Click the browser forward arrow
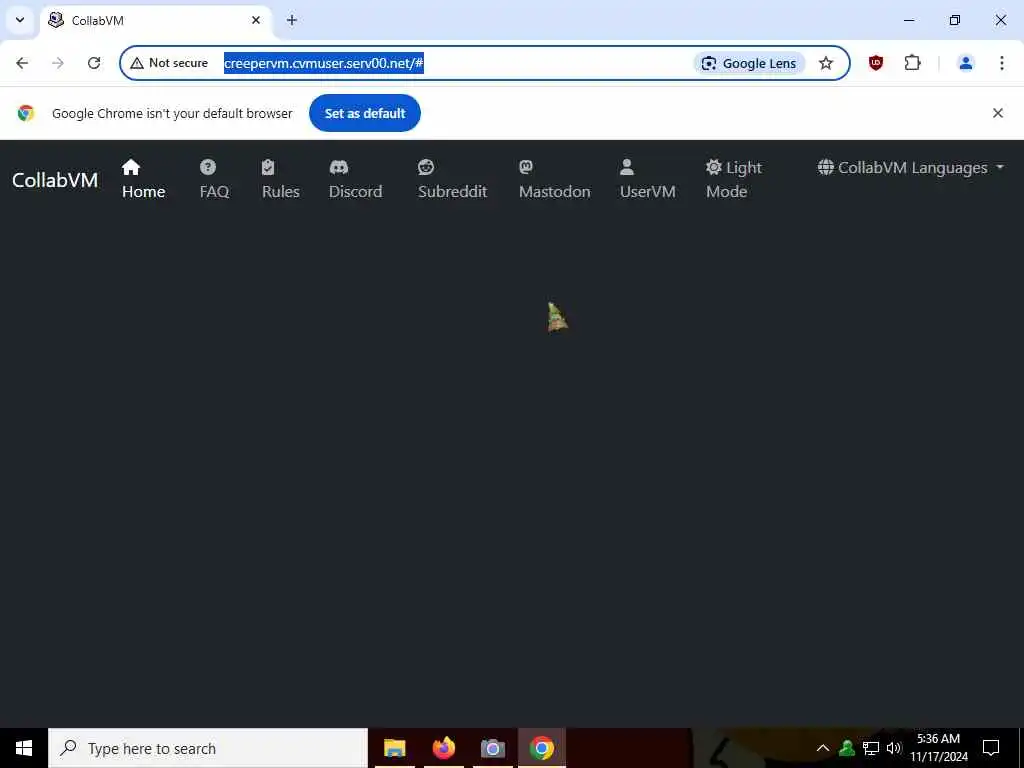Viewport: 1024px width, 768px height. point(58,63)
